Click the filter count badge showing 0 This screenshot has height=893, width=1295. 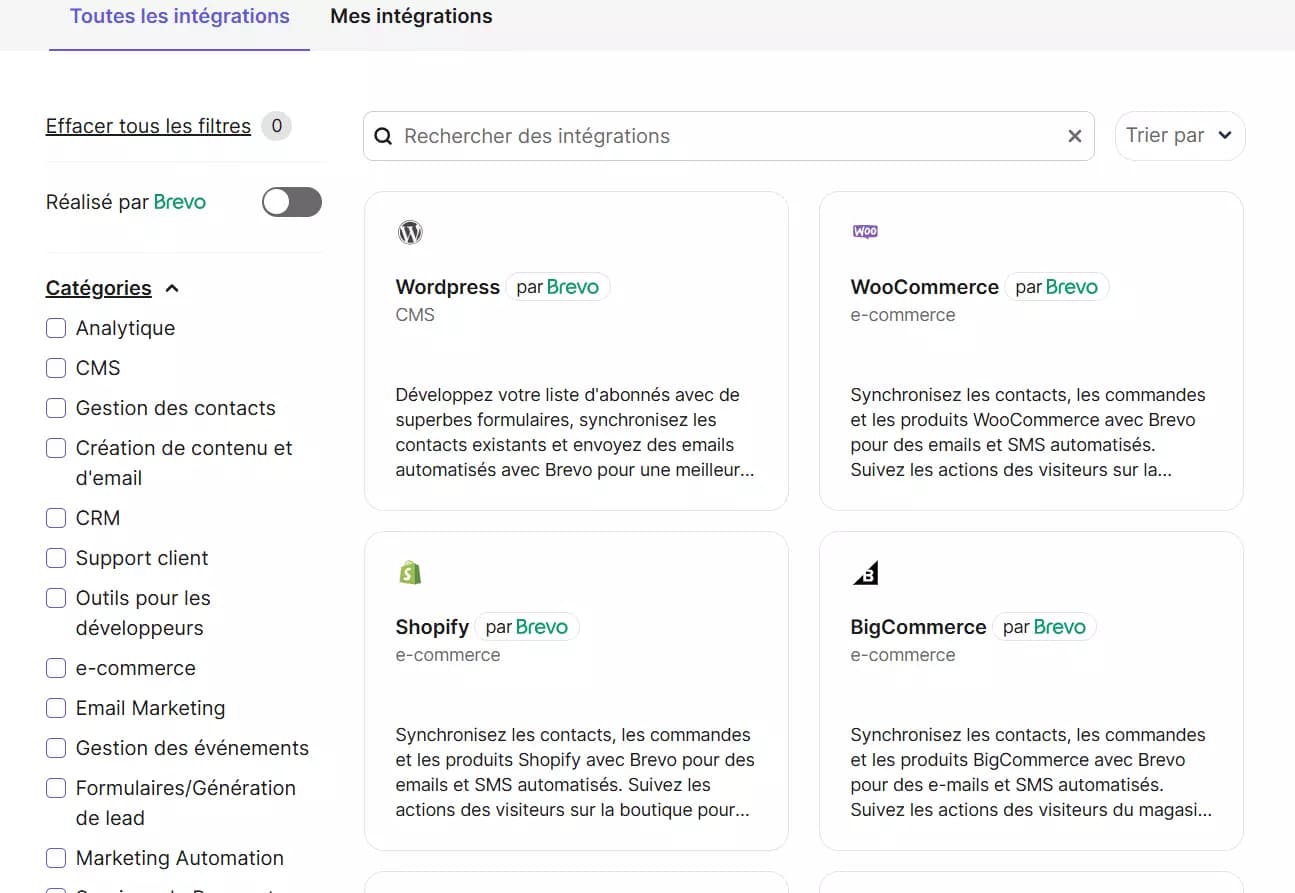tap(276, 126)
